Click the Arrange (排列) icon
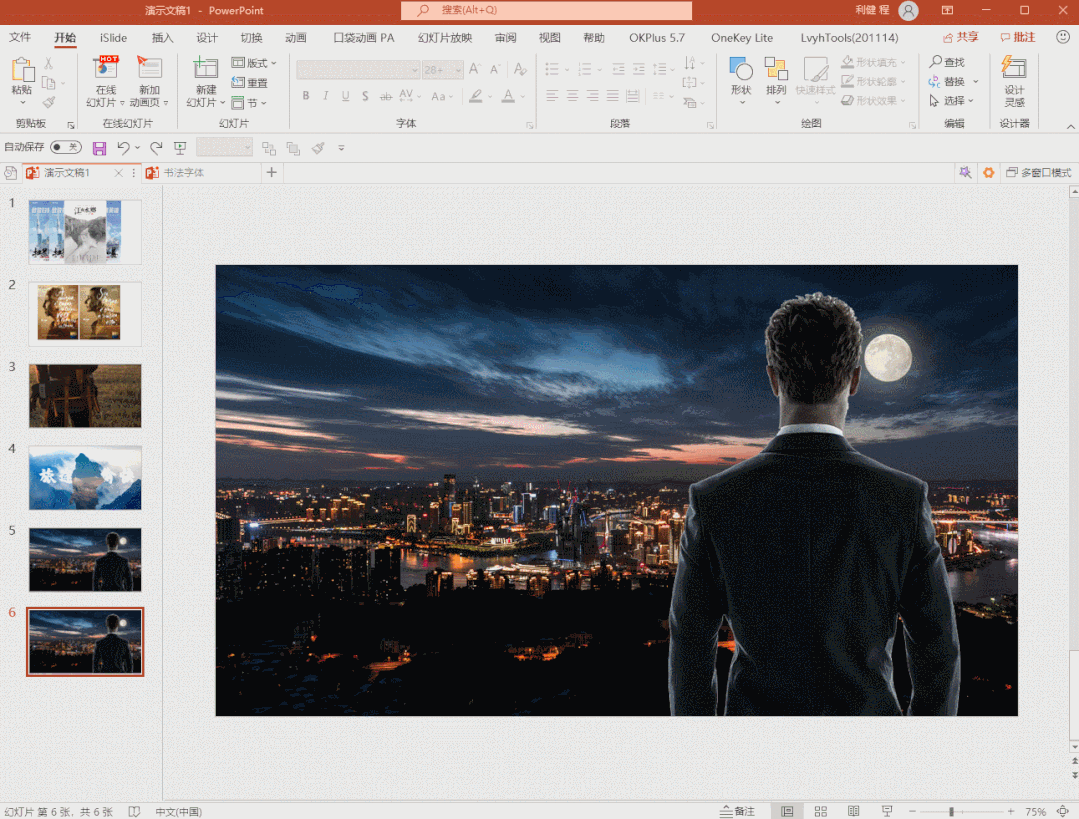Viewport: 1079px width, 819px height. (x=776, y=72)
